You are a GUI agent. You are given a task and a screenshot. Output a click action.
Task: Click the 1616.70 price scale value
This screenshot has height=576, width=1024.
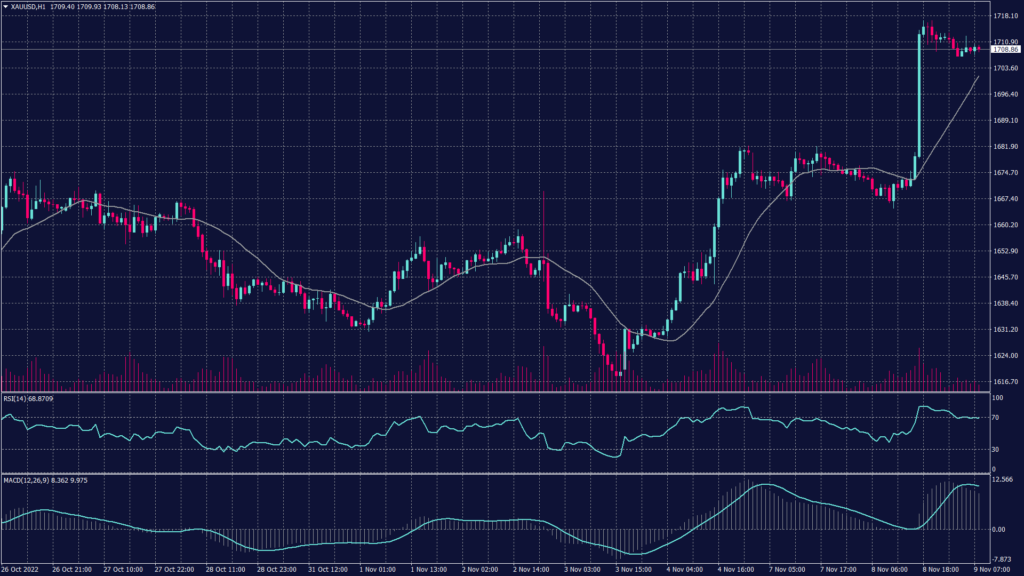[1004, 381]
